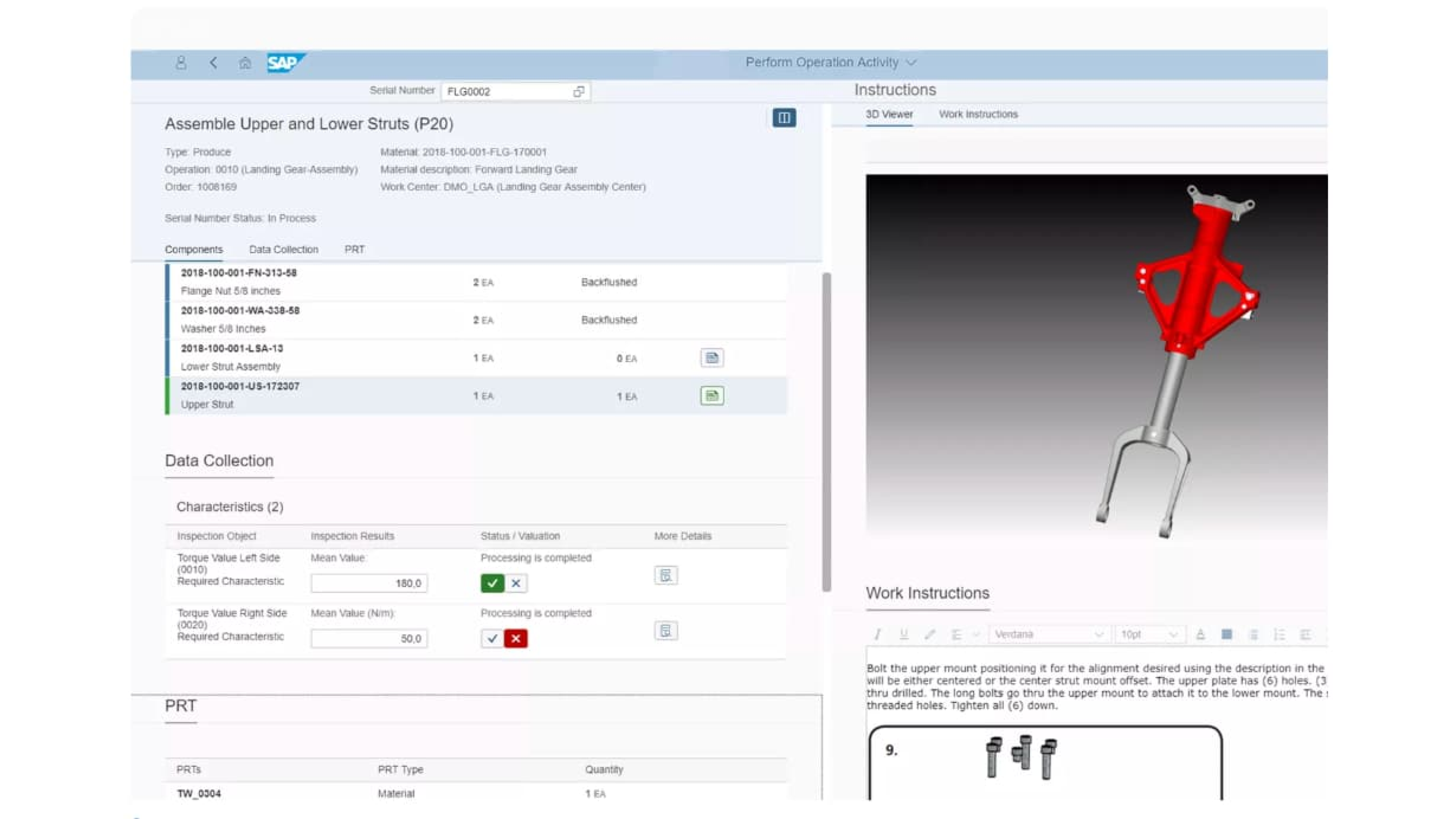The image size is (1456, 819).
Task: Open more details for Torque Left Side
Action: click(666, 576)
